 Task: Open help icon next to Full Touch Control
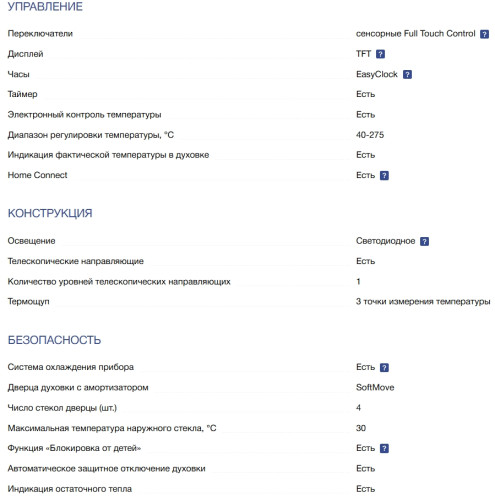484,34
